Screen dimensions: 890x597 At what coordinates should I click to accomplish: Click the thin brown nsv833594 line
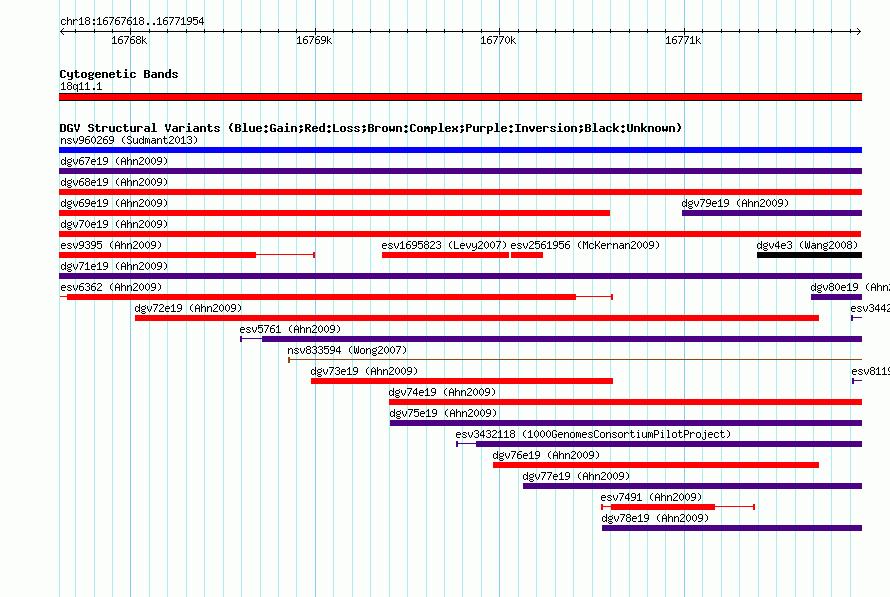[x=575, y=360]
